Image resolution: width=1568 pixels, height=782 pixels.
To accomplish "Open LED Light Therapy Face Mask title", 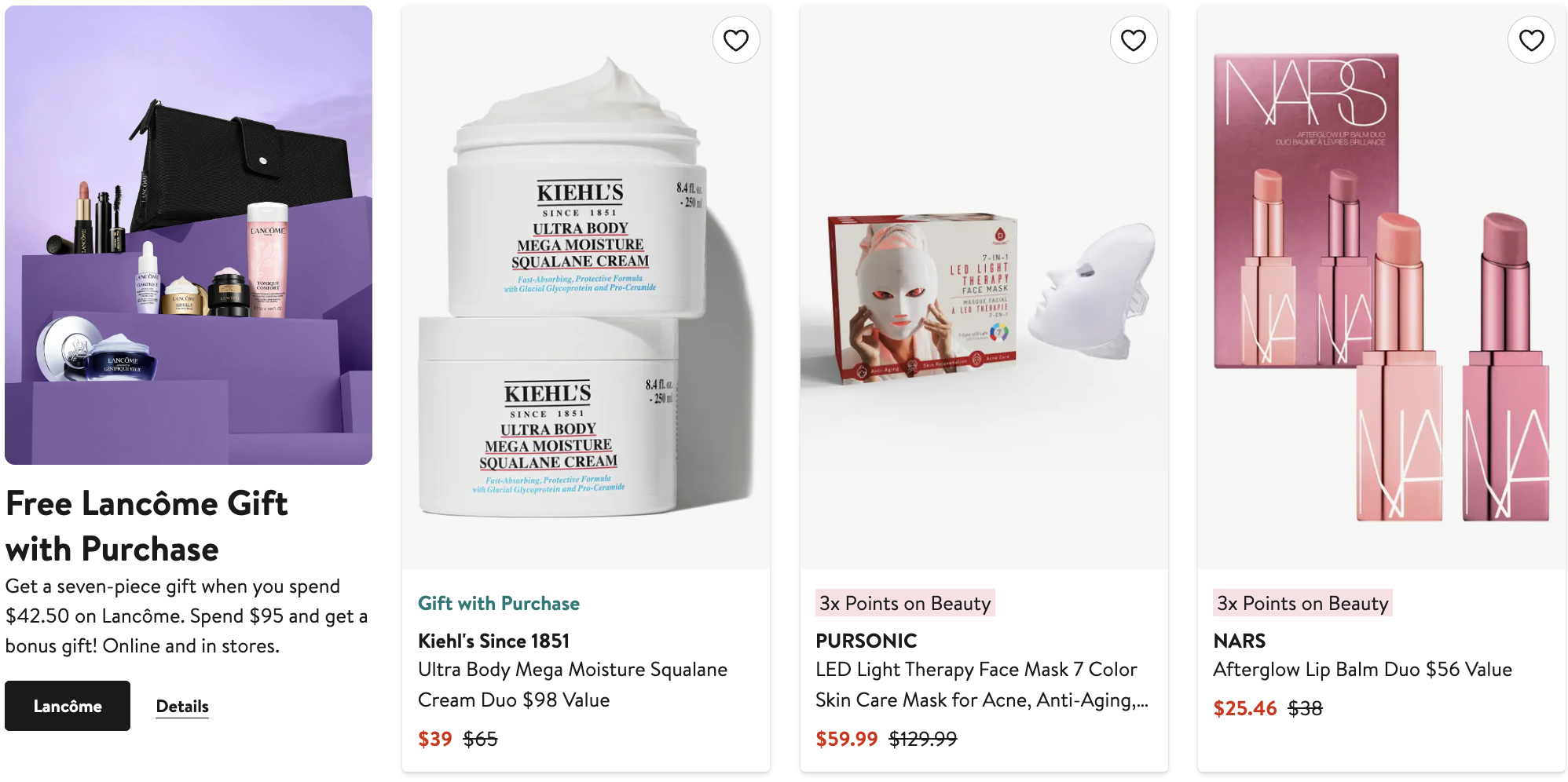I will tap(982, 685).
